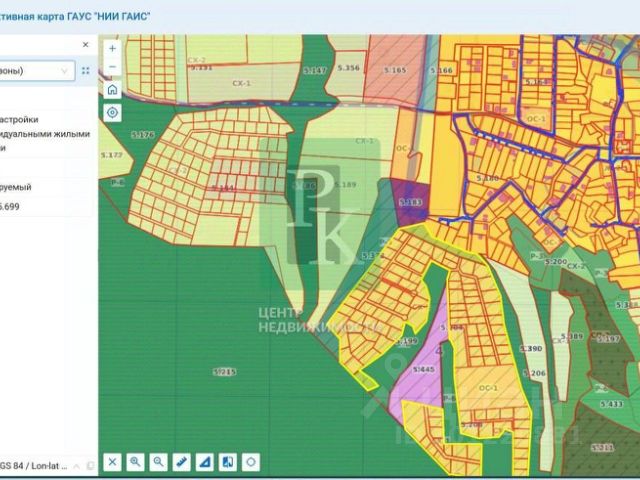Click zone label S.200 on map
Image resolution: width=640 pixels, height=480 pixels.
point(556,262)
